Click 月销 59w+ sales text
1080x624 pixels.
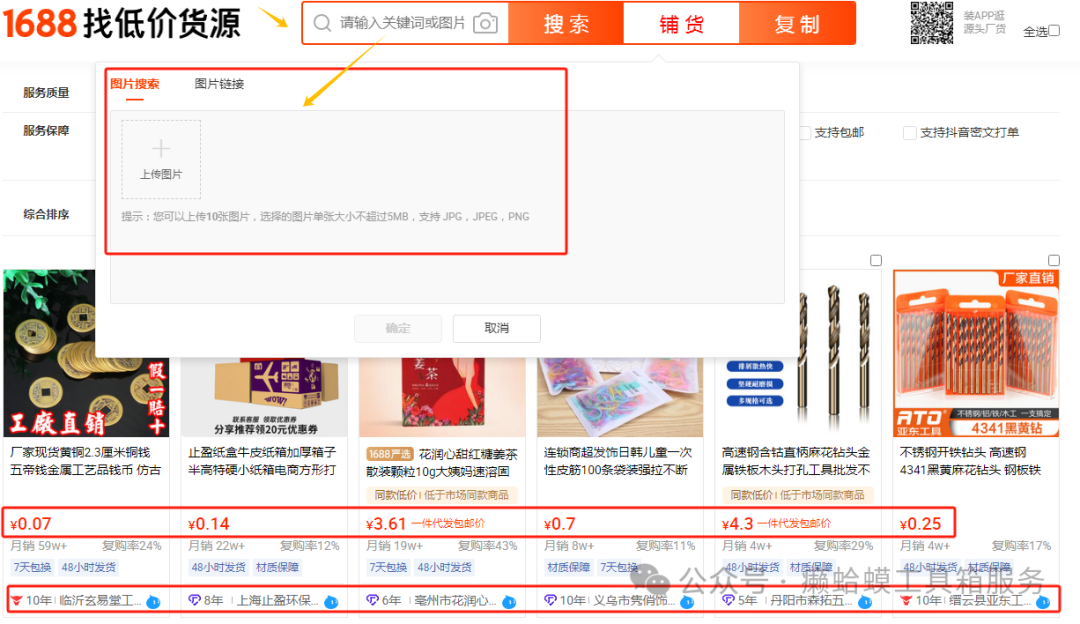point(39,545)
